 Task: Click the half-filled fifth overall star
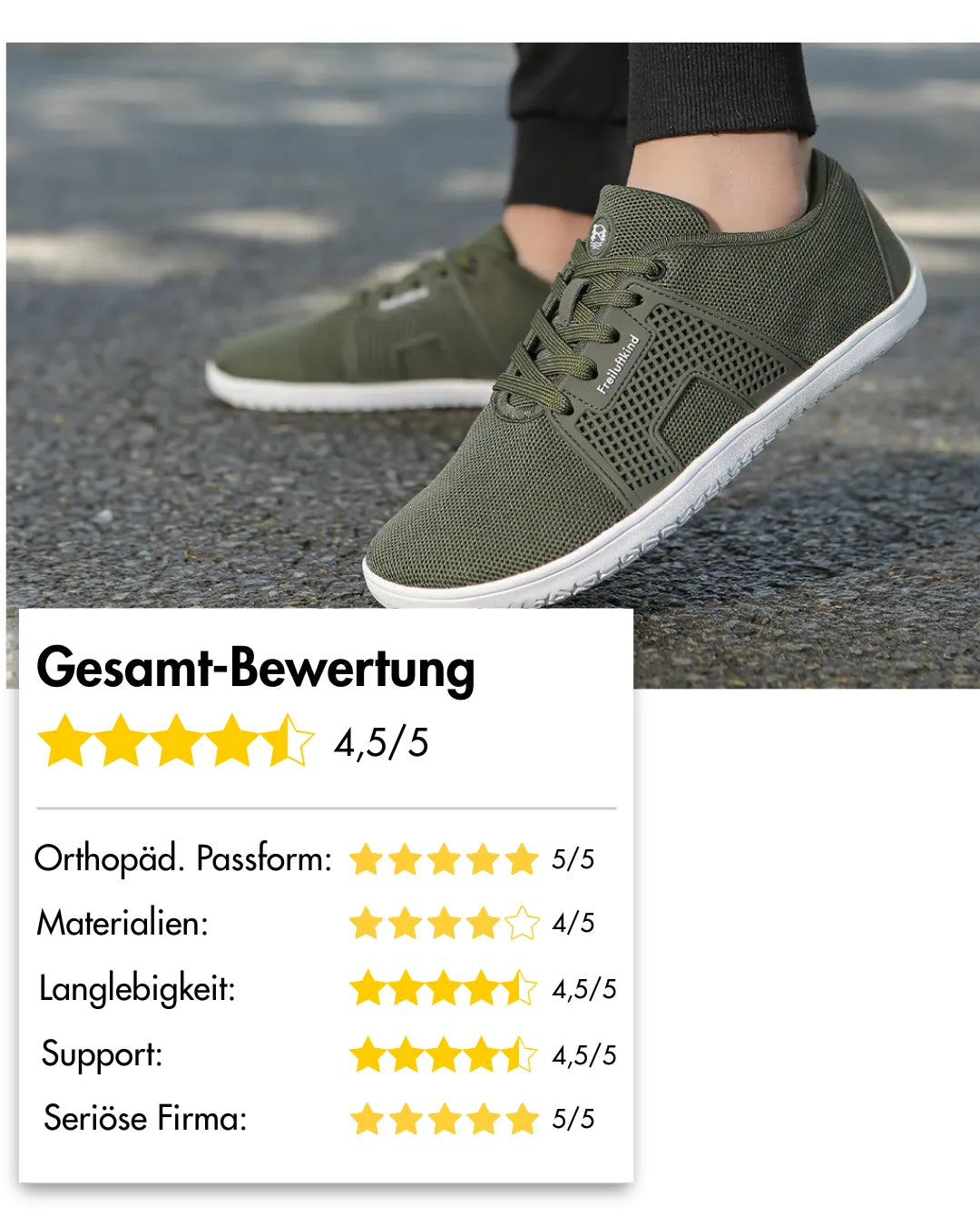[x=288, y=740]
